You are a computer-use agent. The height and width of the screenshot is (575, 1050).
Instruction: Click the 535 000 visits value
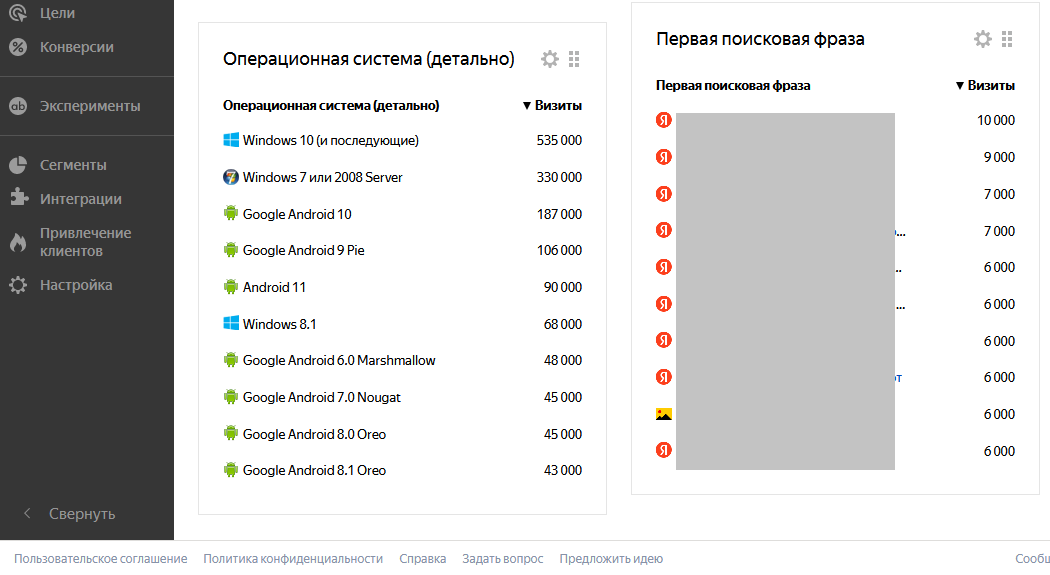559,141
